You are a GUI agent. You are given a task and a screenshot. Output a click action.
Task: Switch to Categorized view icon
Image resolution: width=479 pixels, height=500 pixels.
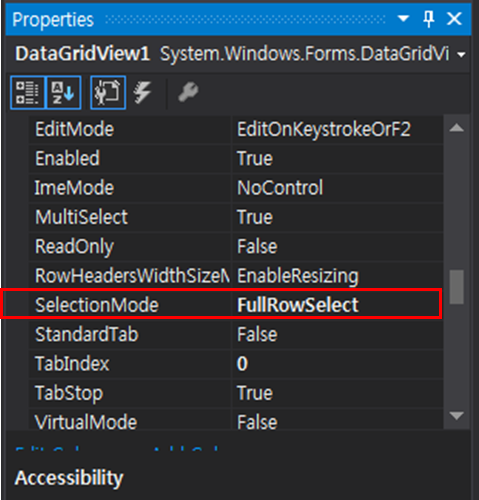click(28, 92)
